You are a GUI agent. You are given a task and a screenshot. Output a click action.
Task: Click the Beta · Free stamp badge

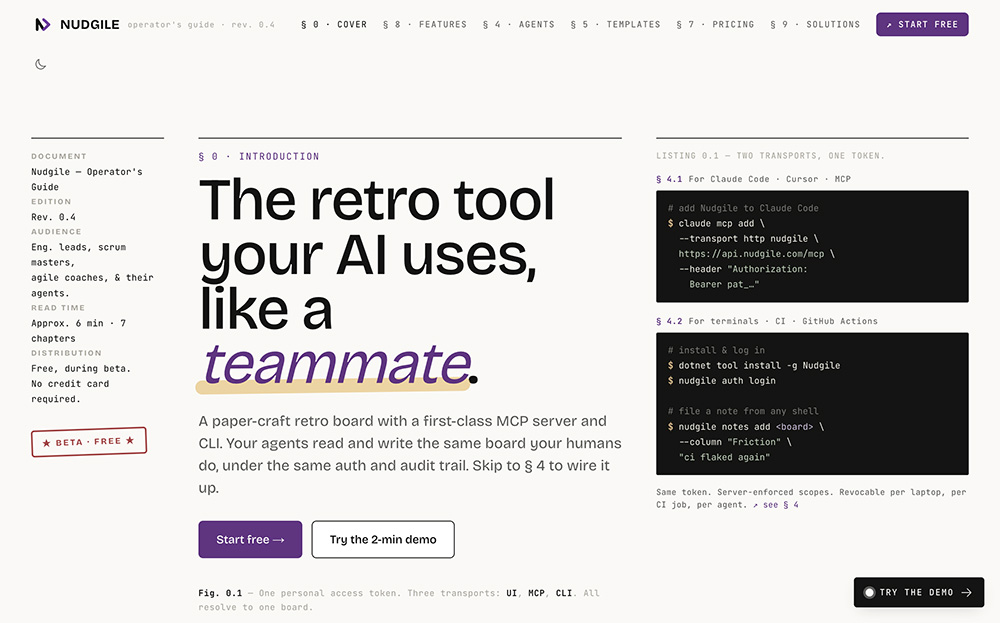click(89, 441)
